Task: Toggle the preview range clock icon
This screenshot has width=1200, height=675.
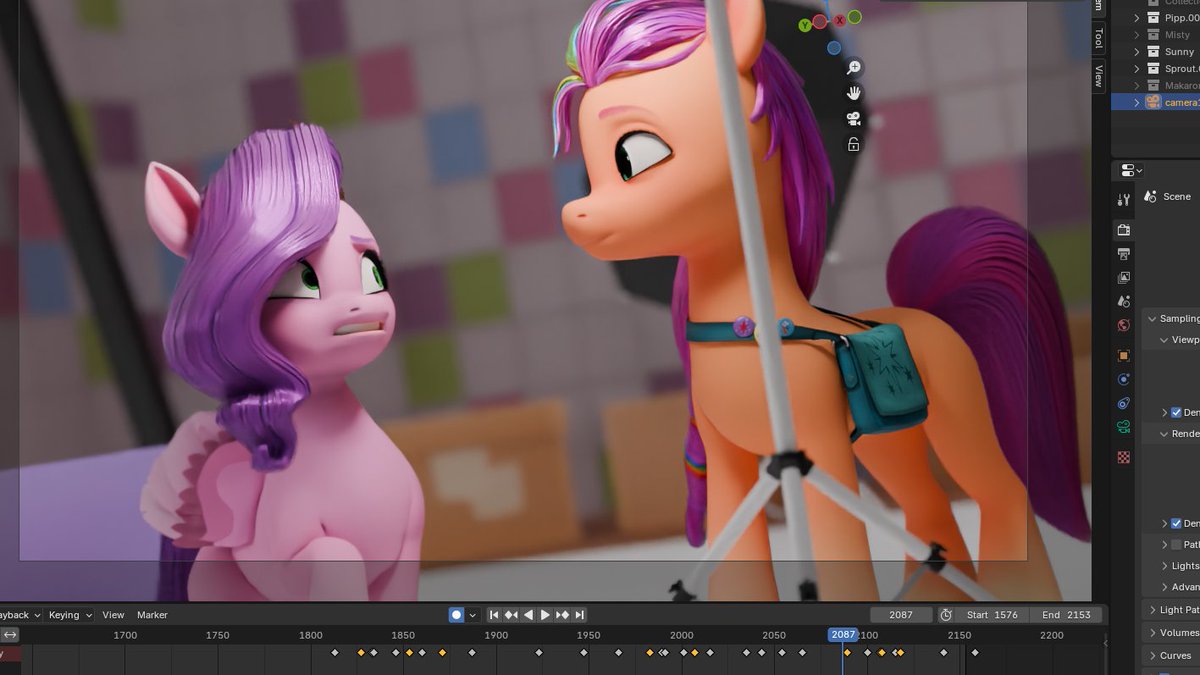Action: coord(945,615)
